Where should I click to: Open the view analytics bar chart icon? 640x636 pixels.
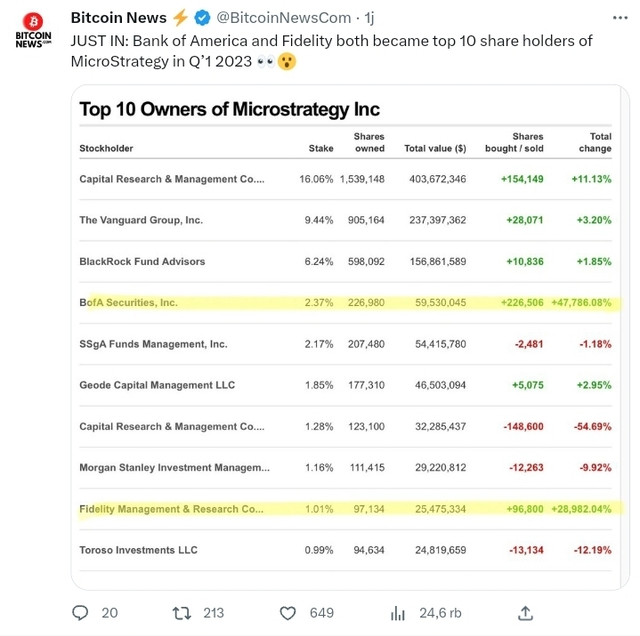click(398, 613)
